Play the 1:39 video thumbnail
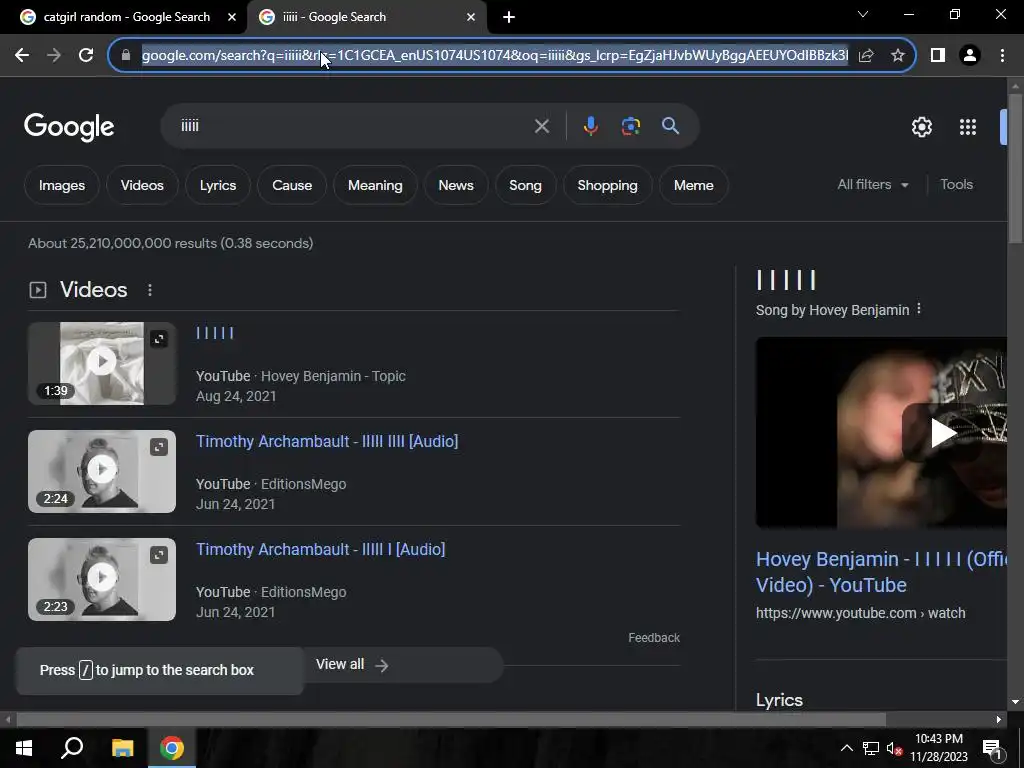Image resolution: width=1024 pixels, height=768 pixels. [x=102, y=364]
